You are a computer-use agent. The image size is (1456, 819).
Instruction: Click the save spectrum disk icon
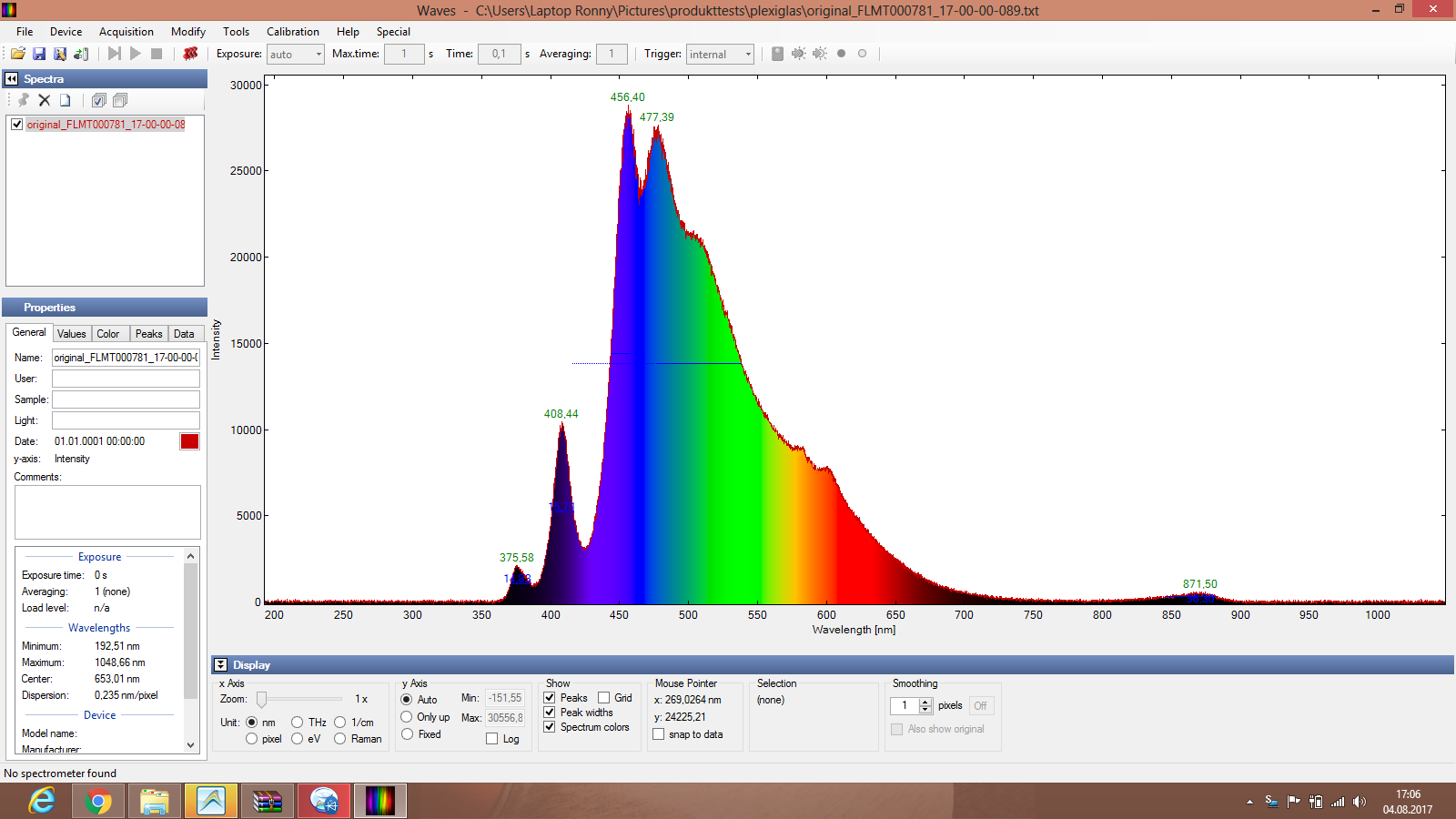(39, 54)
